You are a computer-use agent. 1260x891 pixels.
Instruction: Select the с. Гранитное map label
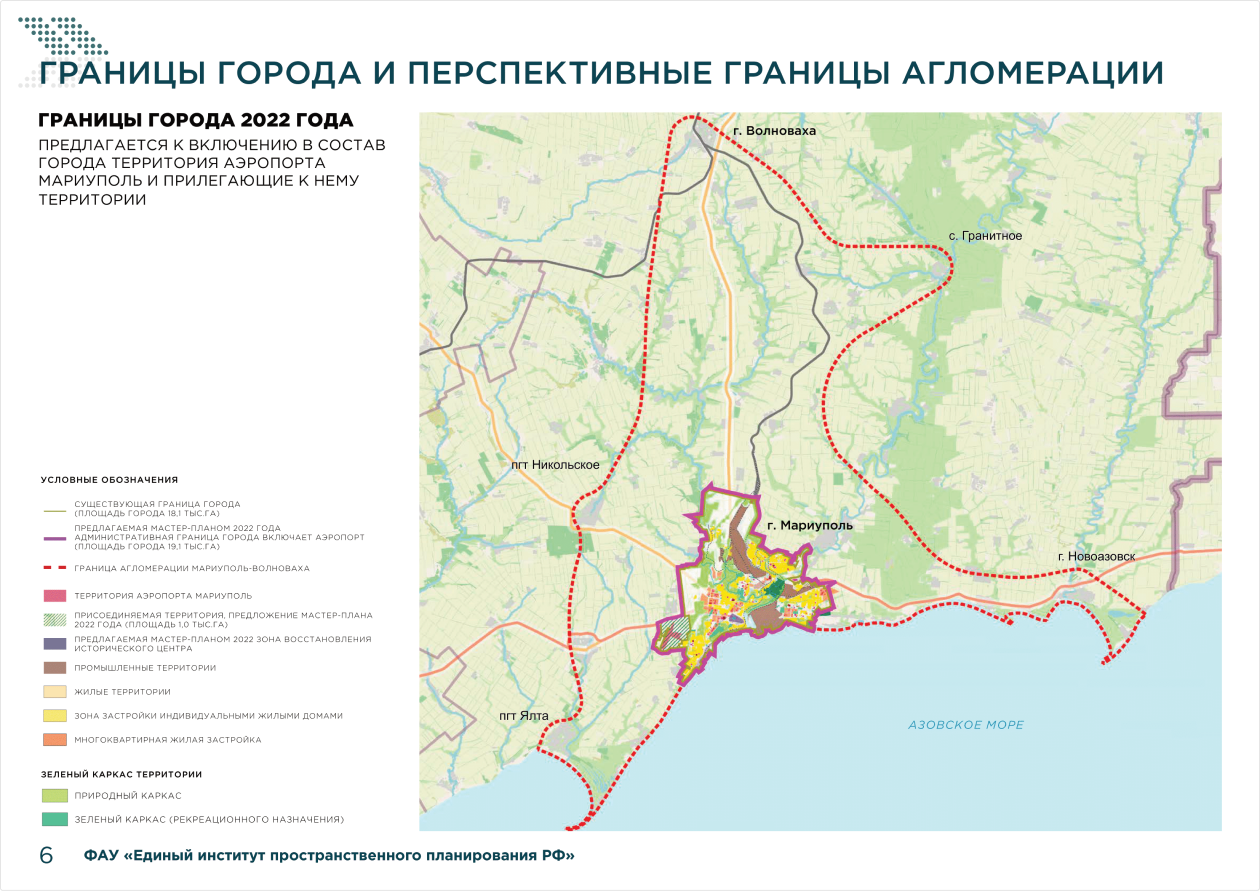[x=985, y=236]
